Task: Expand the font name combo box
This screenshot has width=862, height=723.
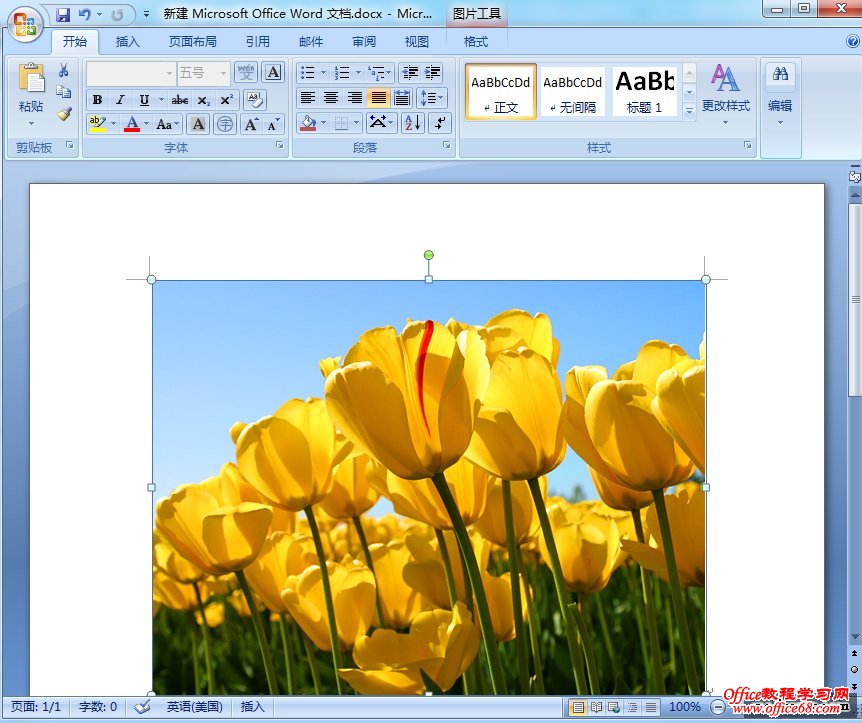Action: tap(168, 73)
